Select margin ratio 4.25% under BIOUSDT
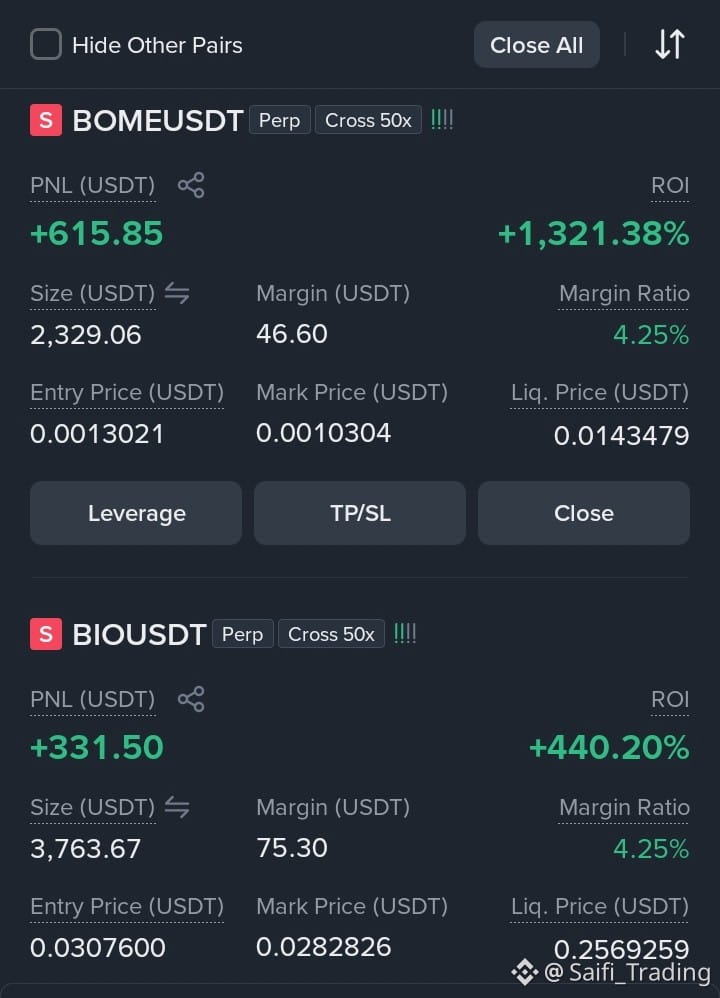720x998 pixels. point(651,848)
